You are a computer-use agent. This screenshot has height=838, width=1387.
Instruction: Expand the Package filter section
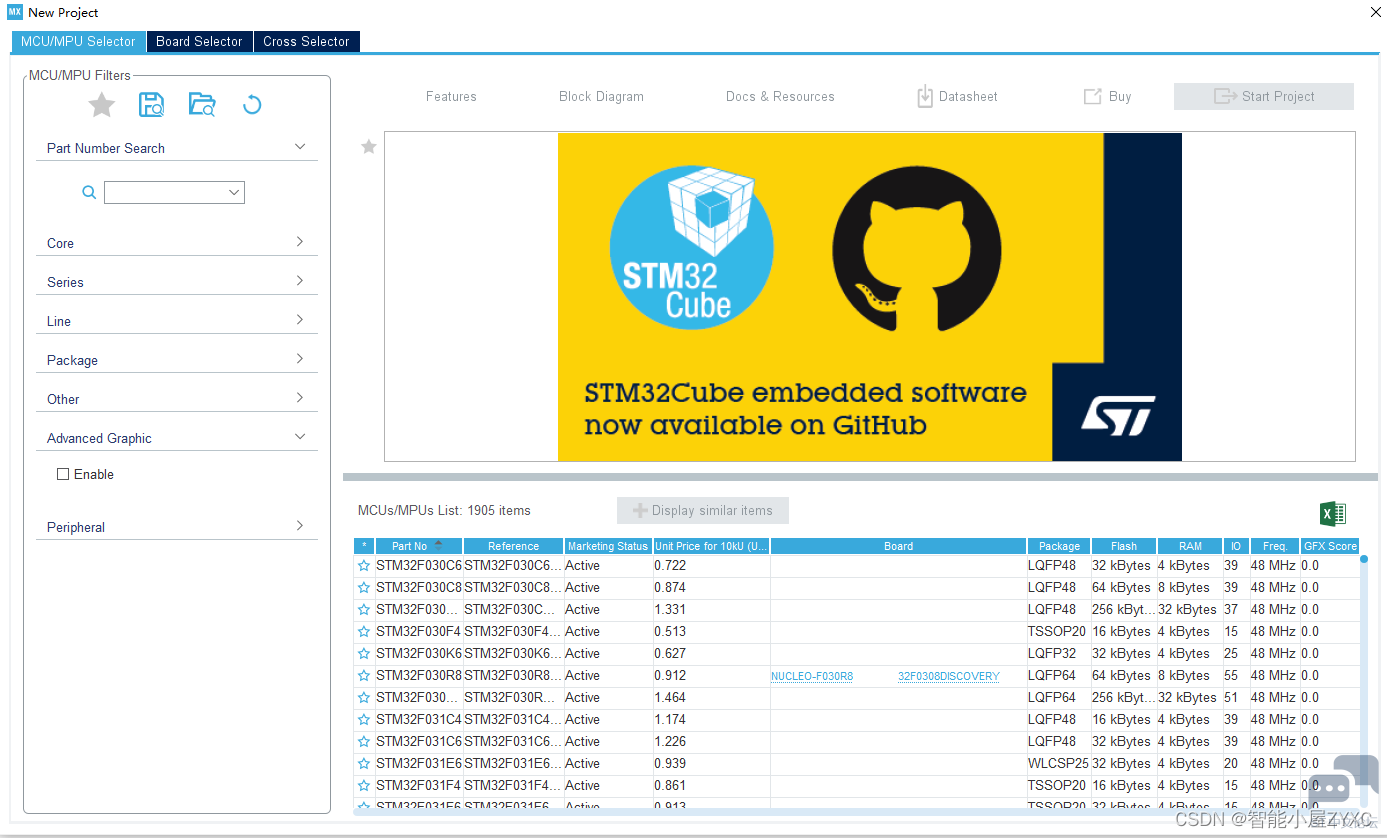tap(300, 359)
